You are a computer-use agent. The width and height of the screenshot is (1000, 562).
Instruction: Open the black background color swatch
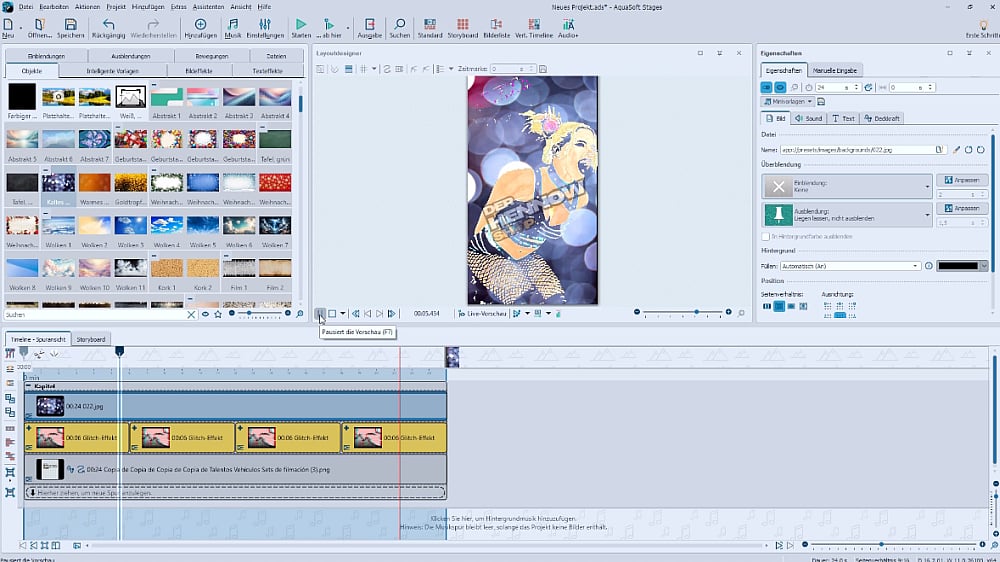[x=963, y=266]
